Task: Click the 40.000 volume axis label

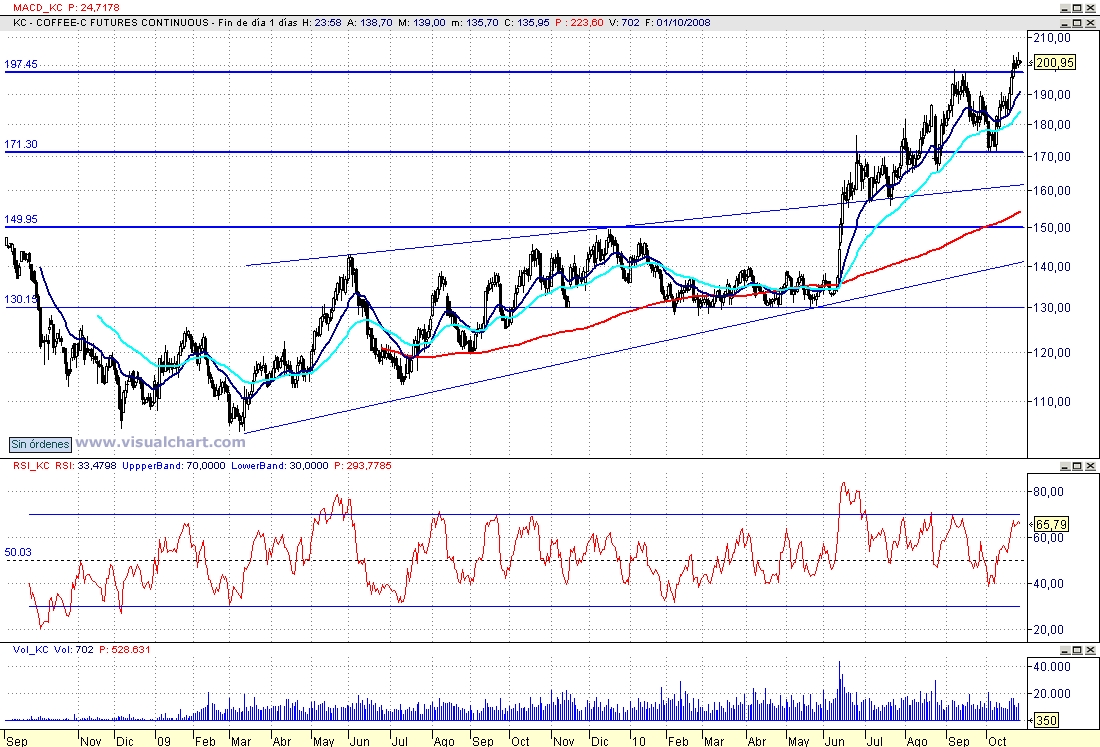Action: click(x=1051, y=667)
